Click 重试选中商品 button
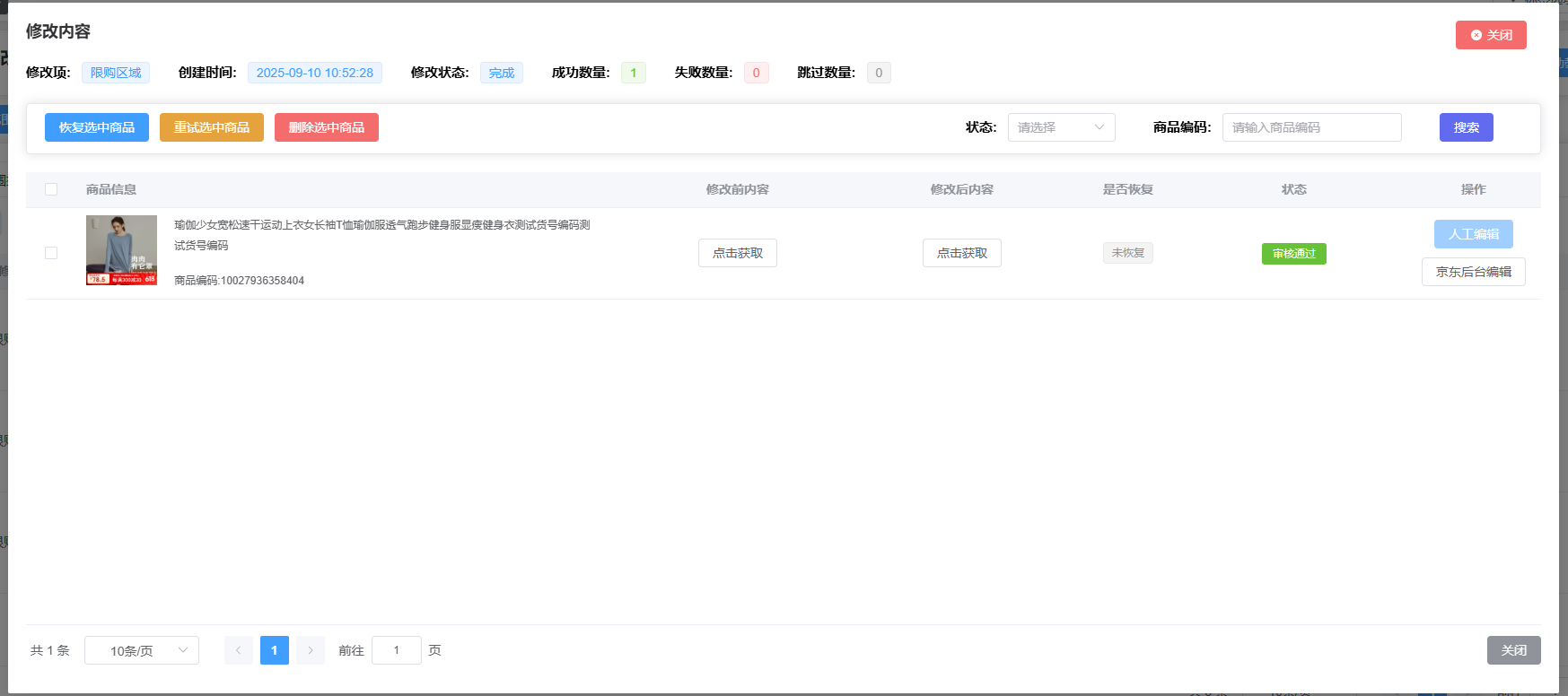This screenshot has width=1568, height=696. tap(212, 127)
